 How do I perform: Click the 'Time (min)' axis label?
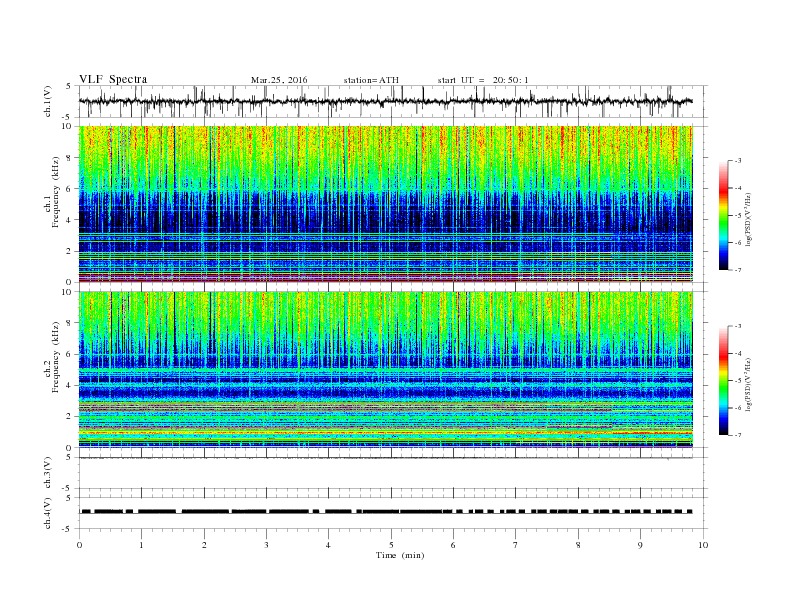[x=400, y=555]
